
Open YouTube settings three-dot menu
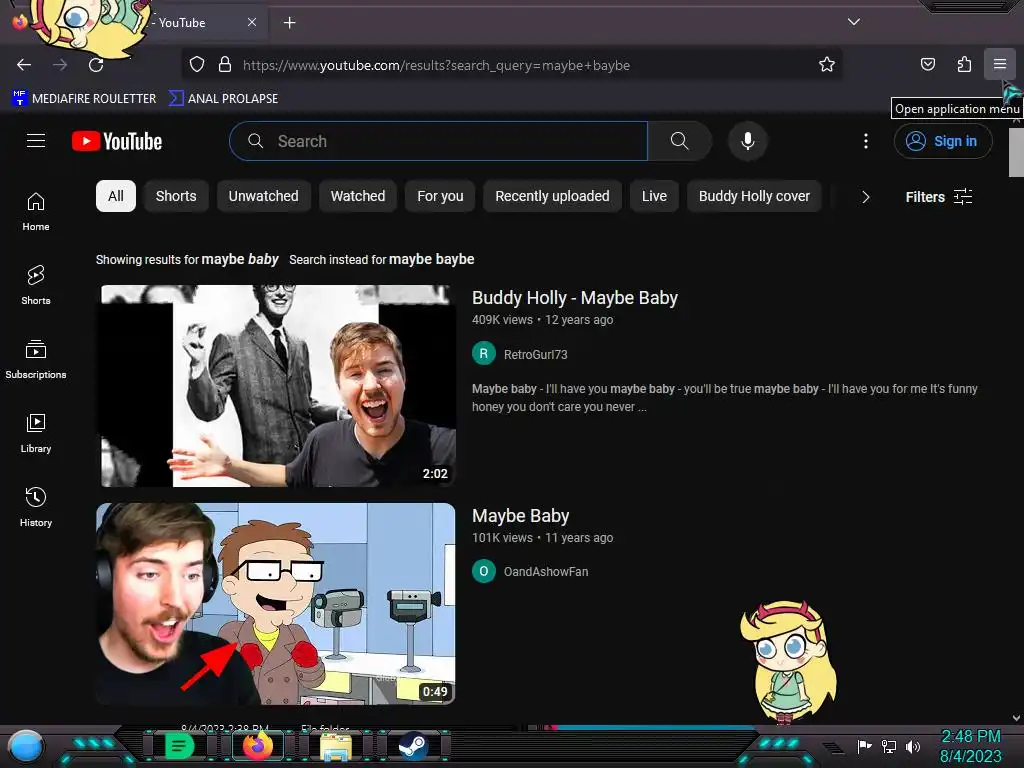866,141
